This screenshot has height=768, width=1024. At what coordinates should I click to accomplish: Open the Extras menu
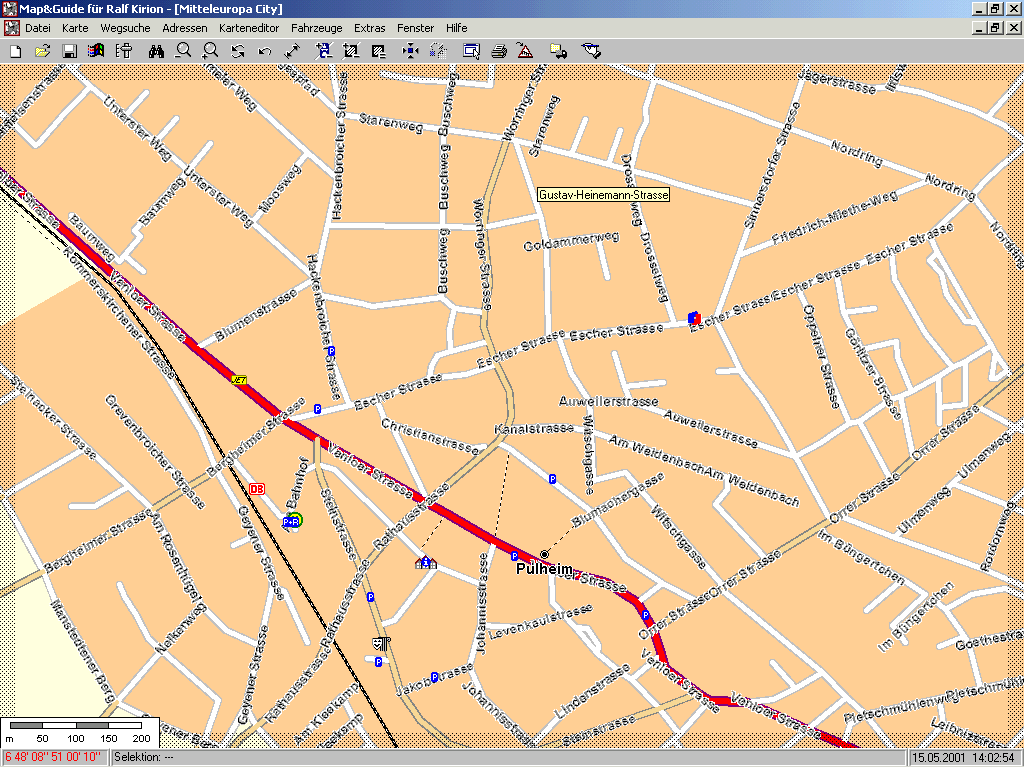click(370, 28)
